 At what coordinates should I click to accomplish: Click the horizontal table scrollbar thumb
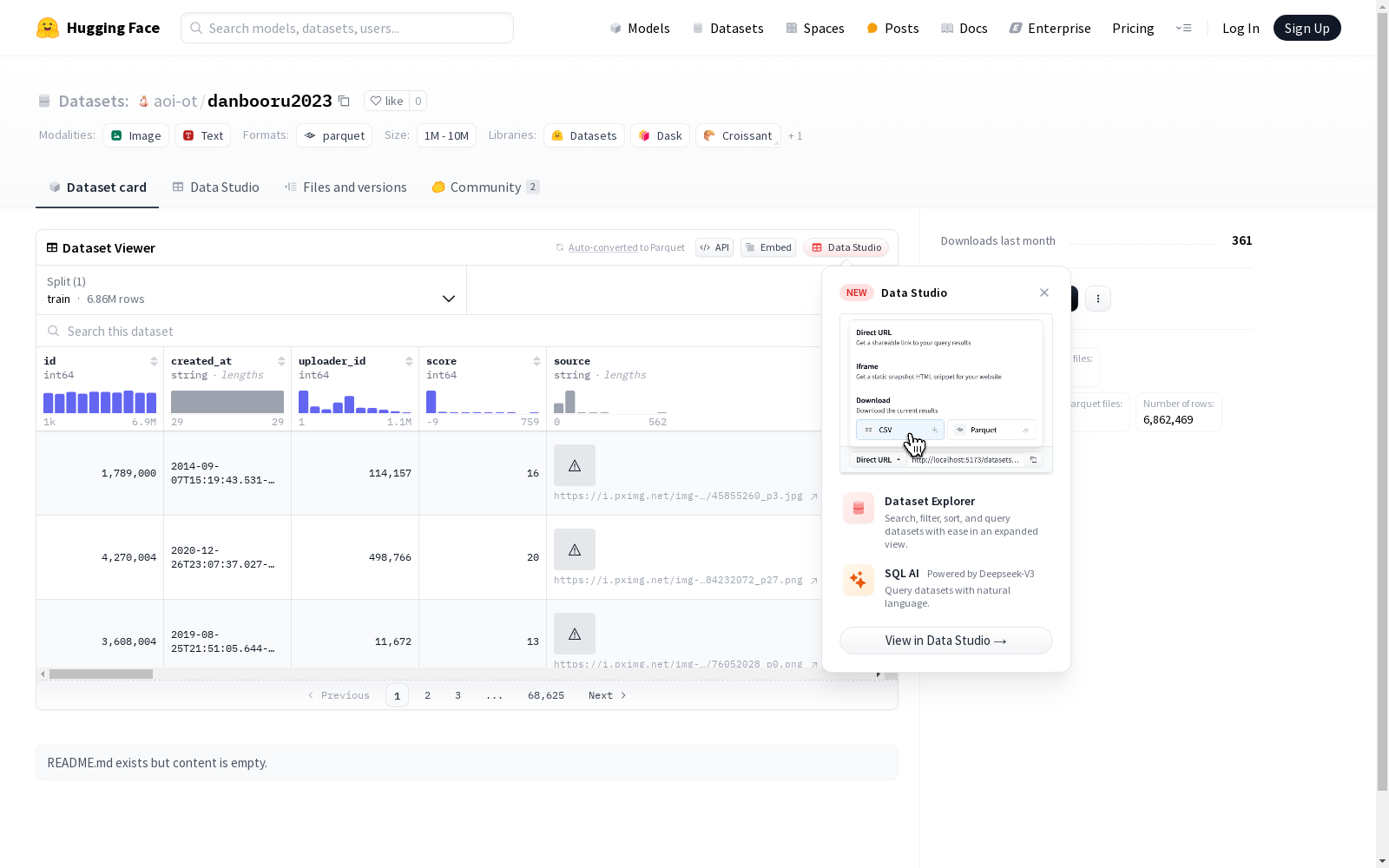[101, 674]
